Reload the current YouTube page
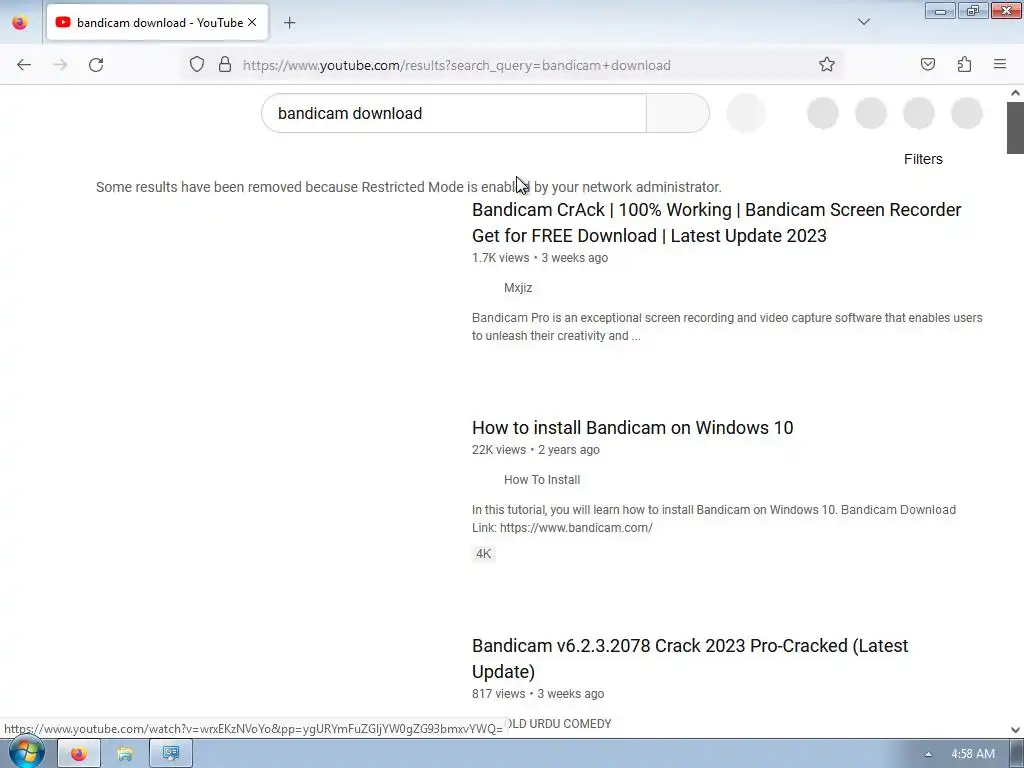Viewport: 1024px width, 768px height. (96, 65)
